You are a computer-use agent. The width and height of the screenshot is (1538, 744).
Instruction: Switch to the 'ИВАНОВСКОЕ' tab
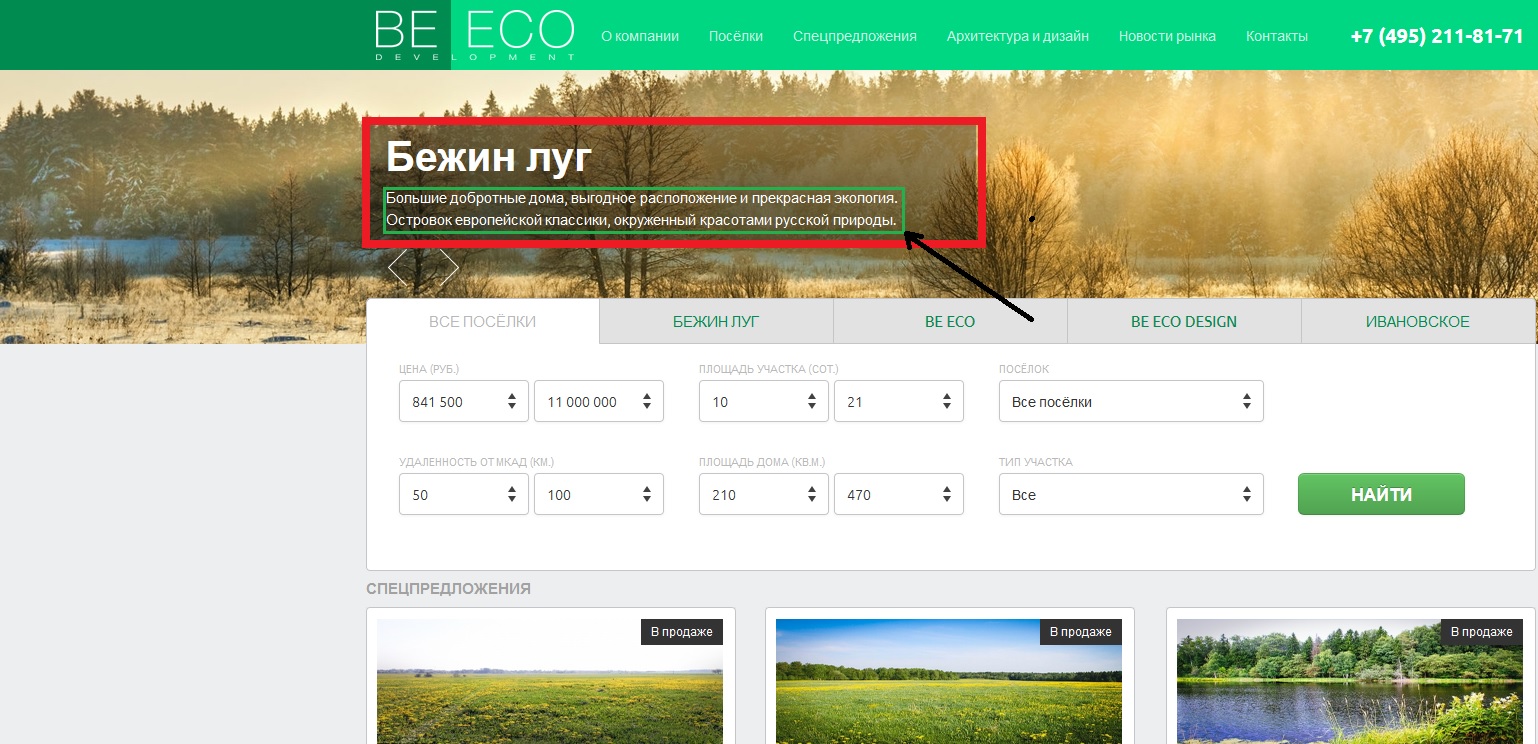pos(1417,322)
